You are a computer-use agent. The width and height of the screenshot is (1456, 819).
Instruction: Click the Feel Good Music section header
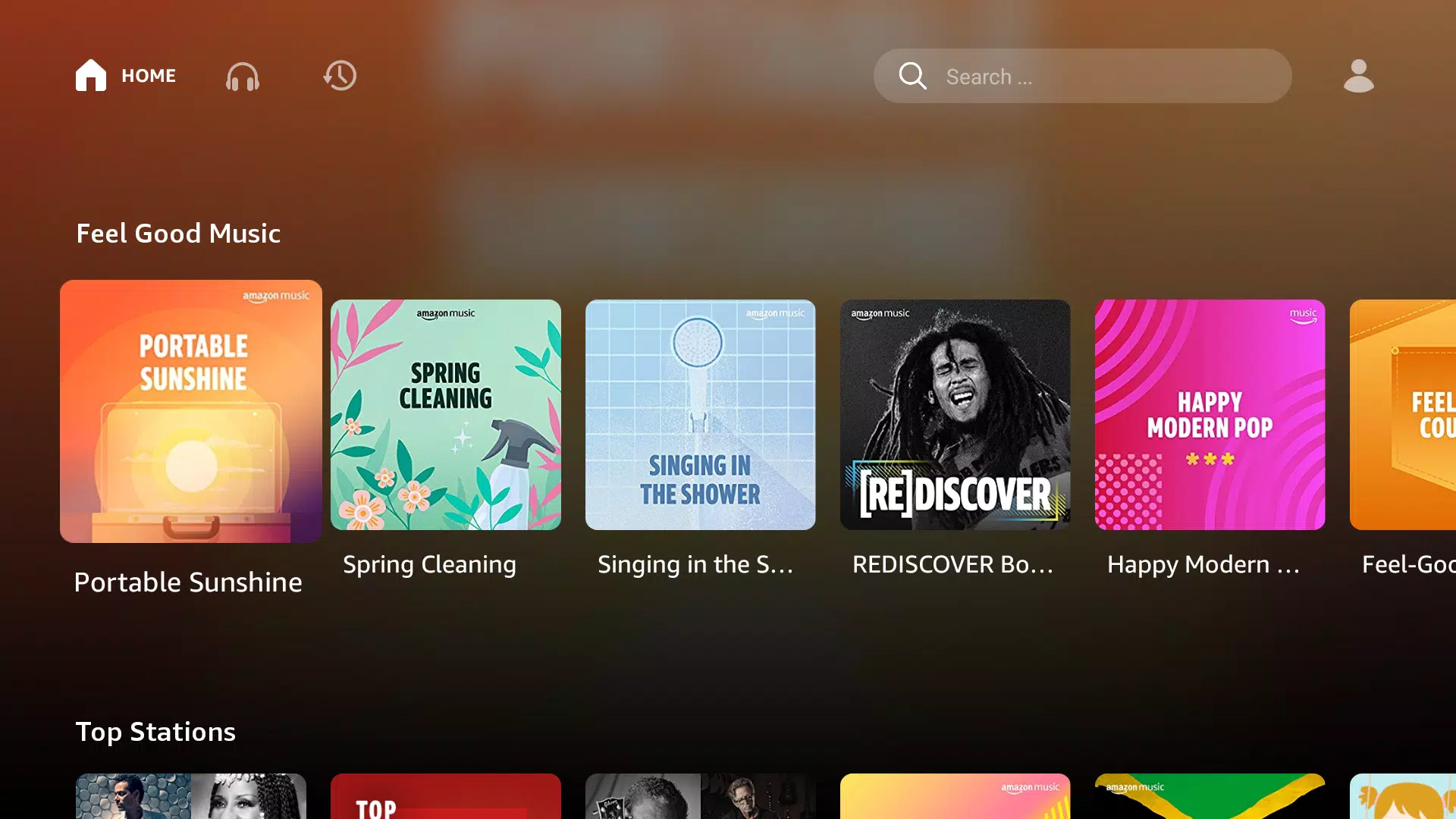[179, 232]
